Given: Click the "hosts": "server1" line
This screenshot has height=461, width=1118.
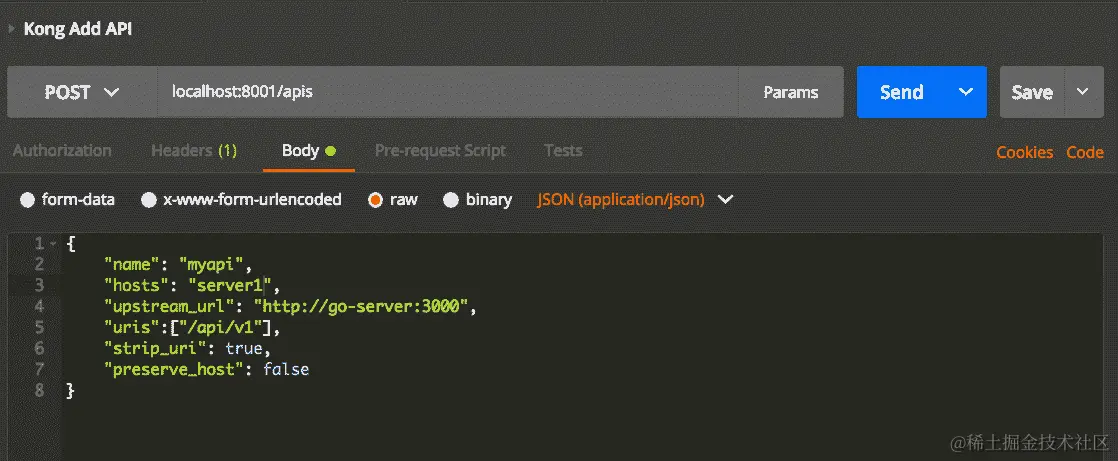Looking at the screenshot, I should click(193, 286).
